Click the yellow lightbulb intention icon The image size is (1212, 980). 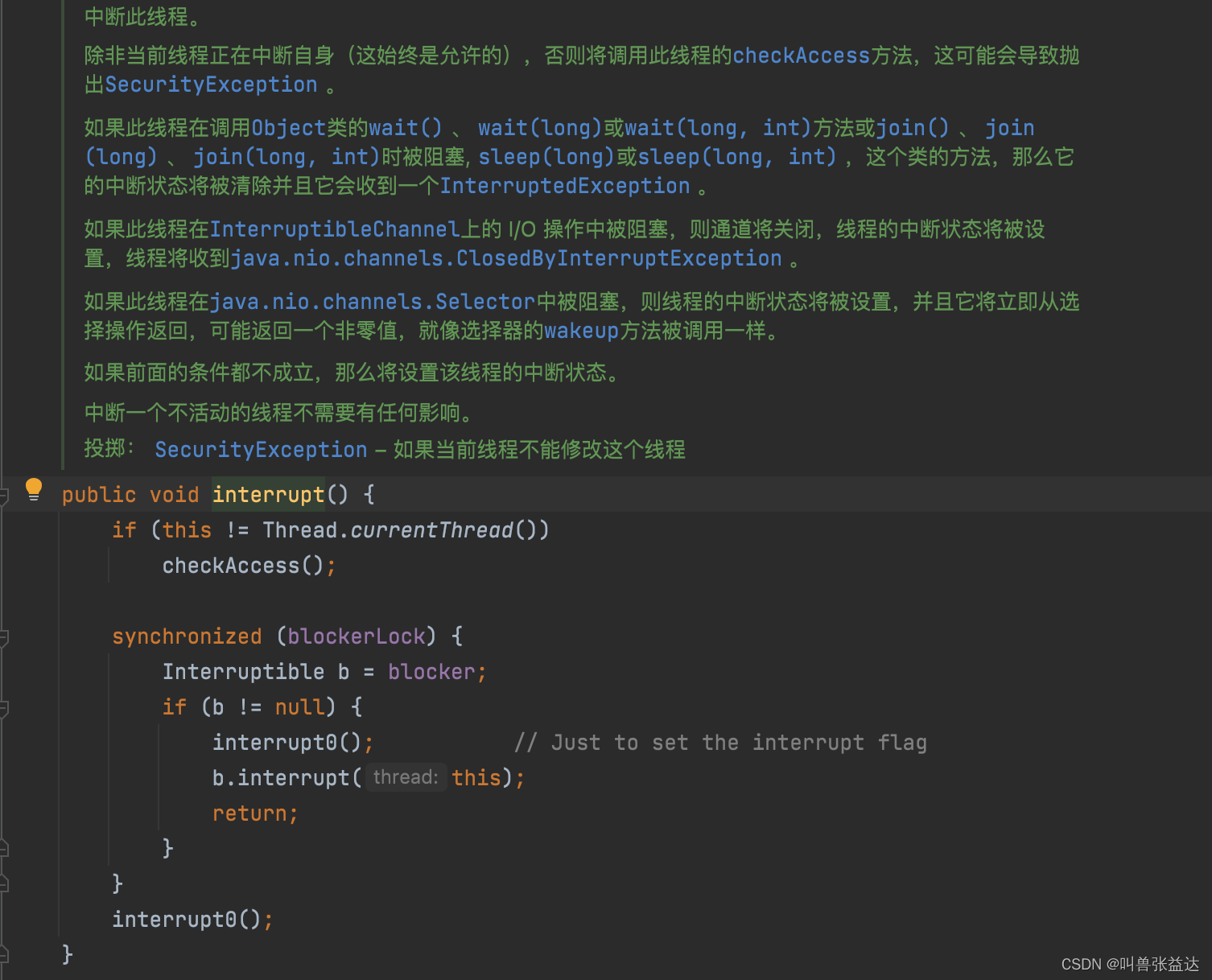[34, 489]
